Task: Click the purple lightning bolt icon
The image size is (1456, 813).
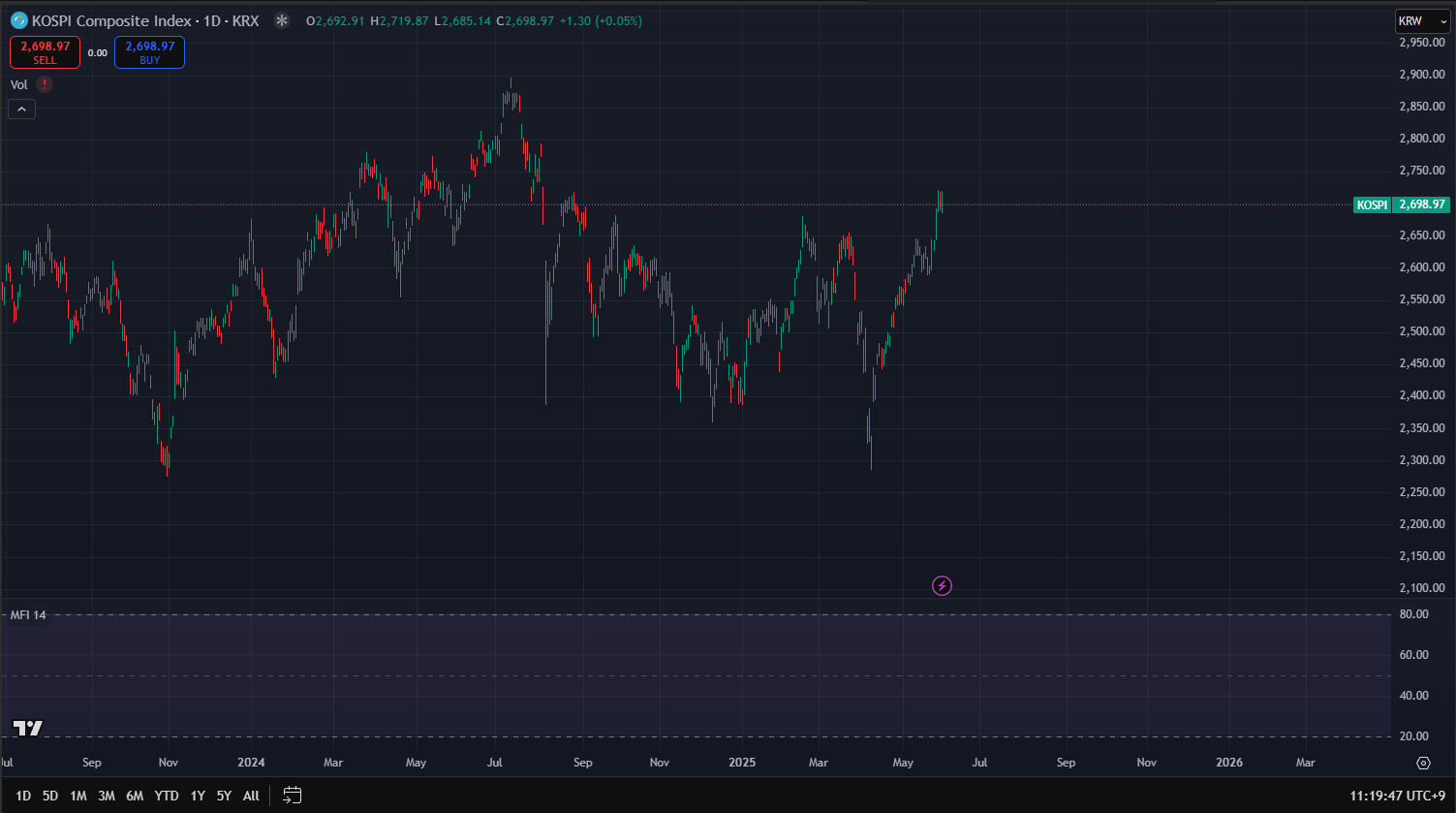Action: tap(942, 585)
